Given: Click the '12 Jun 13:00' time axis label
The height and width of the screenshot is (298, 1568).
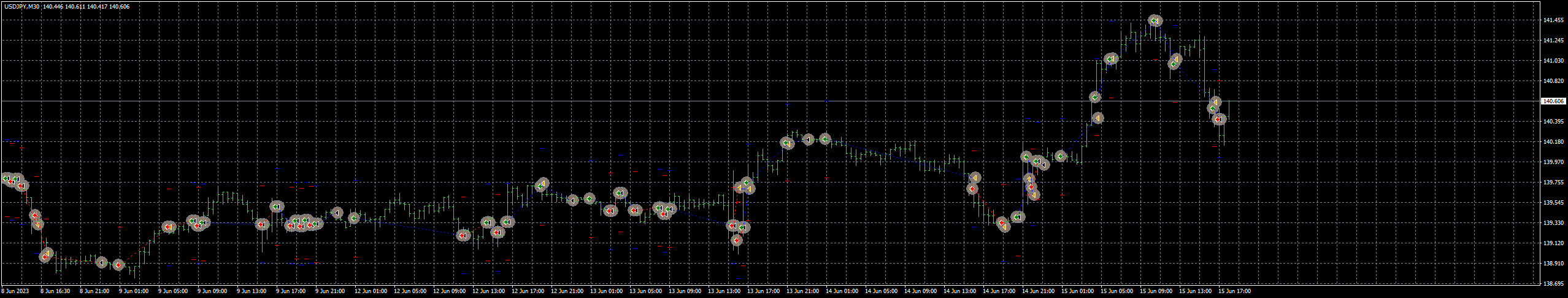Looking at the screenshot, I should (x=488, y=291).
